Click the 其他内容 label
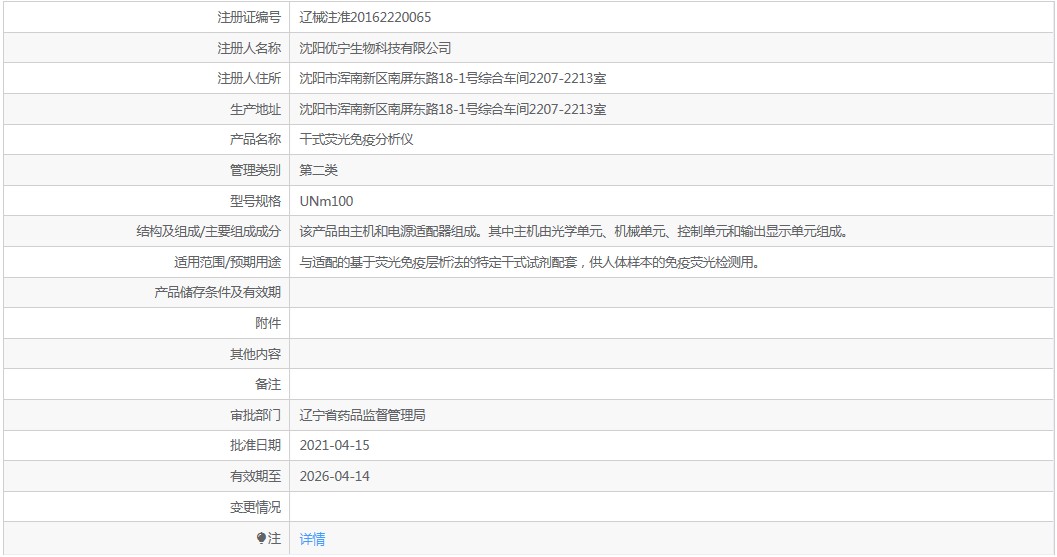This screenshot has width=1057, height=557. (x=255, y=354)
